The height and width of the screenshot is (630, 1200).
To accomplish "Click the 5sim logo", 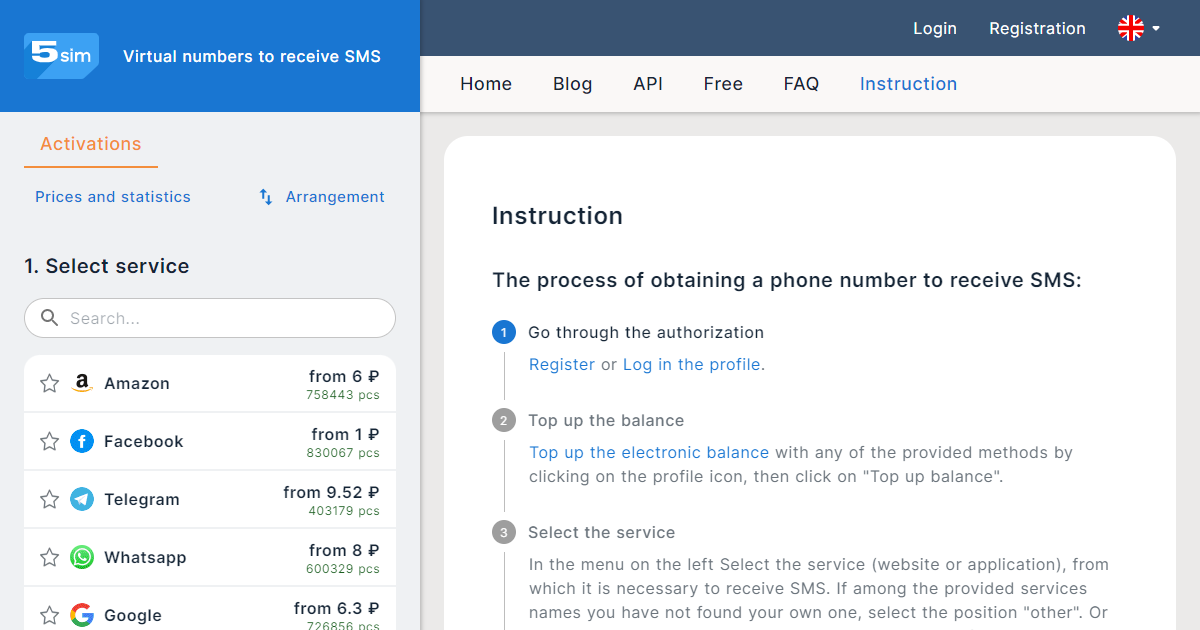I will [x=61, y=56].
